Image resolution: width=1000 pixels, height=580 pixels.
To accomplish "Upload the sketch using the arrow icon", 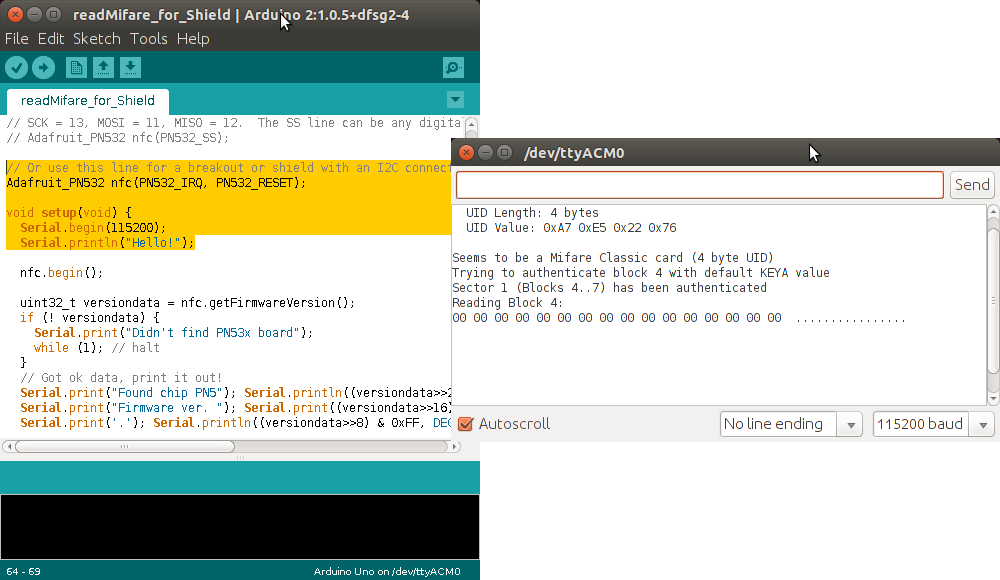I will point(43,67).
